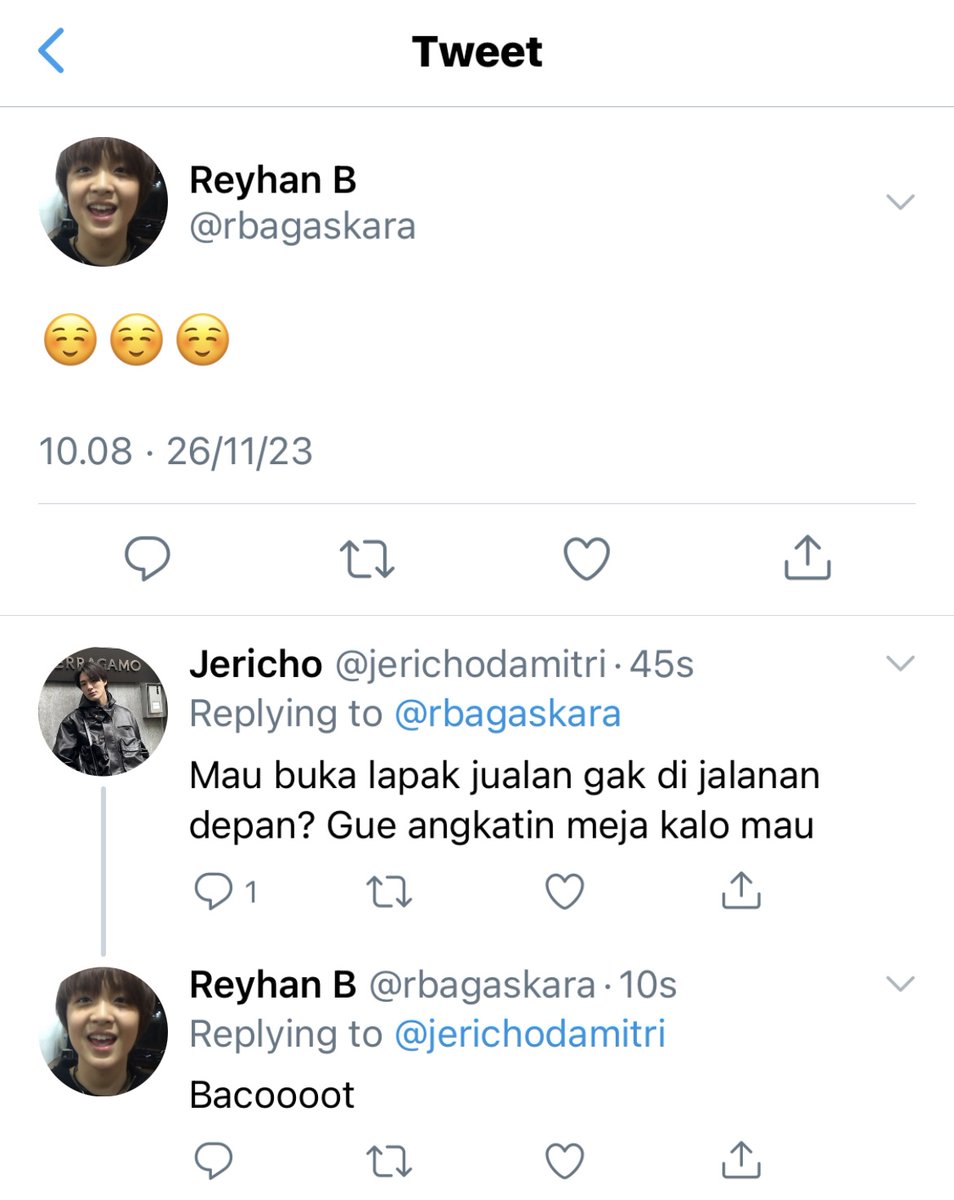Like the main tweet by Reyhan B
The height and width of the screenshot is (1200, 954).
587,559
